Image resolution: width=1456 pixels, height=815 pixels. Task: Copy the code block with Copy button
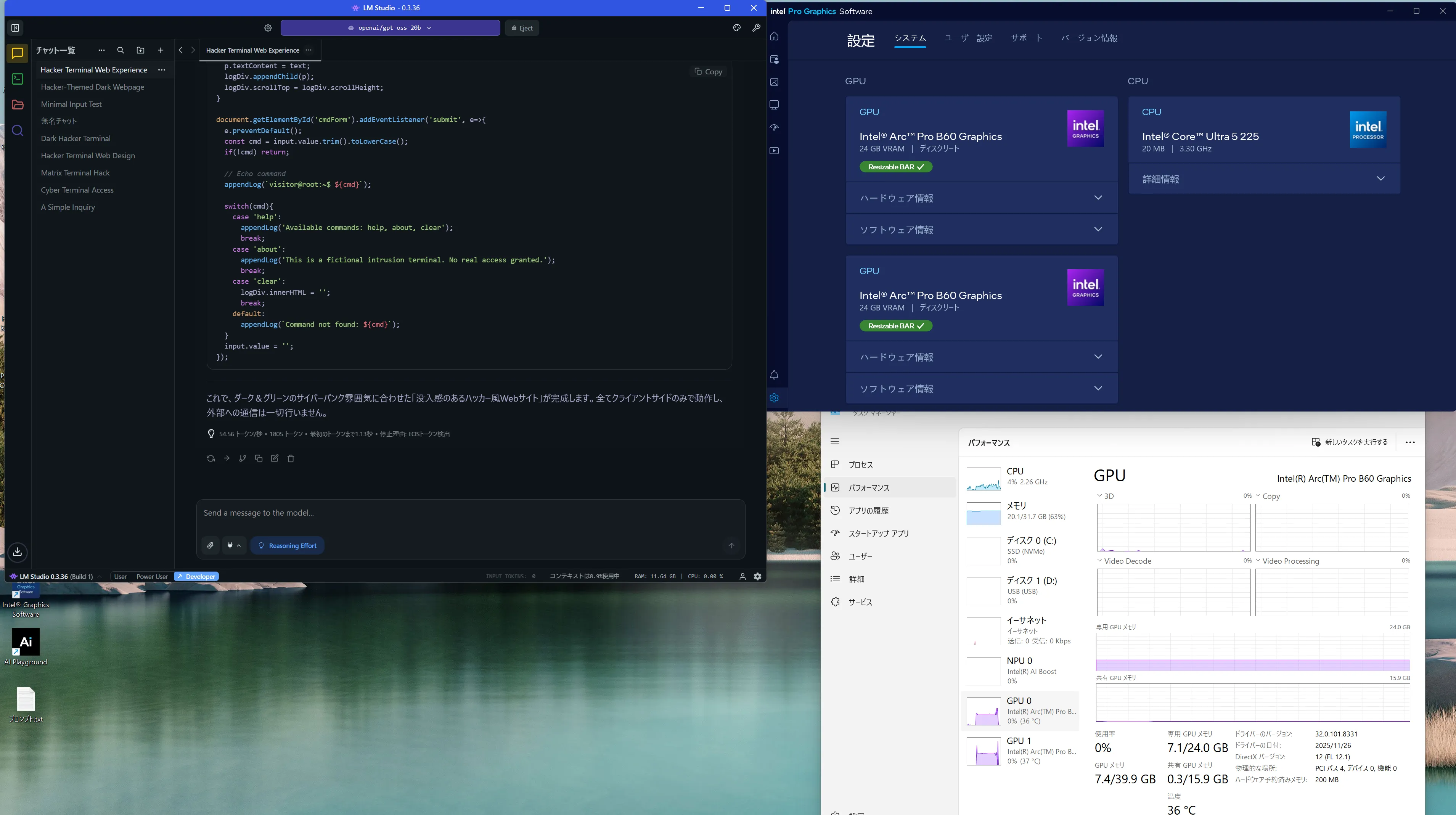(708, 72)
